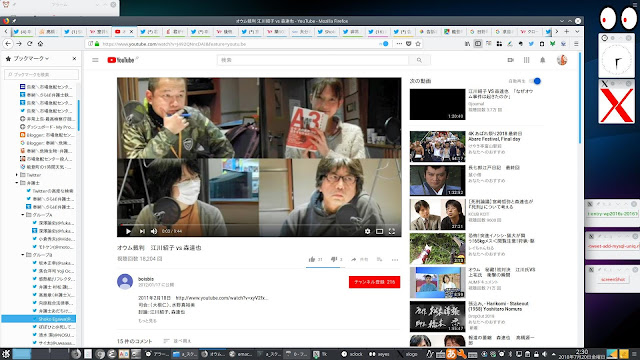Click the thumbs down dislike icon
The height and width of the screenshot is (360, 640).
point(333,259)
